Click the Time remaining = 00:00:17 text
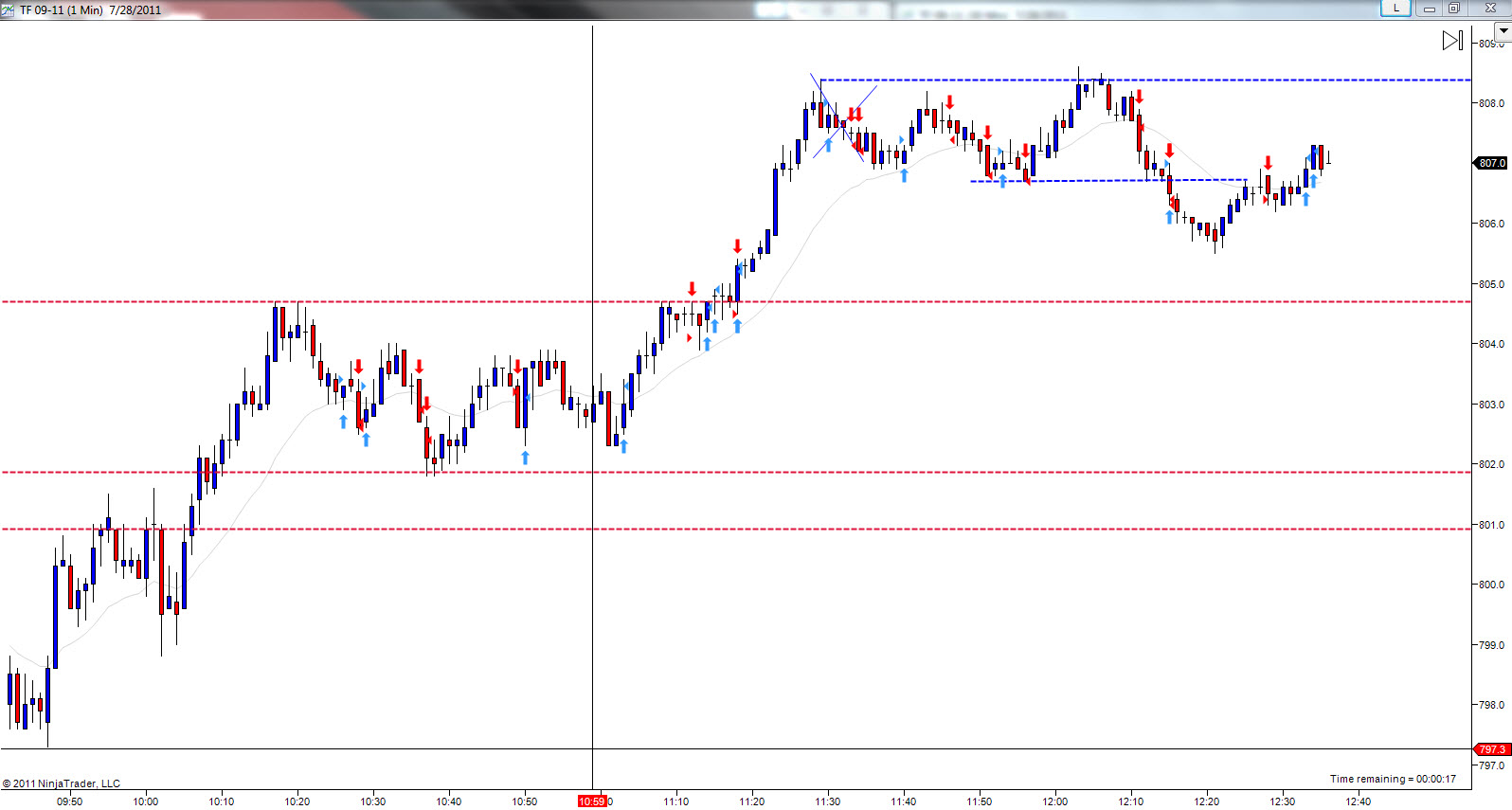 coord(1393,779)
